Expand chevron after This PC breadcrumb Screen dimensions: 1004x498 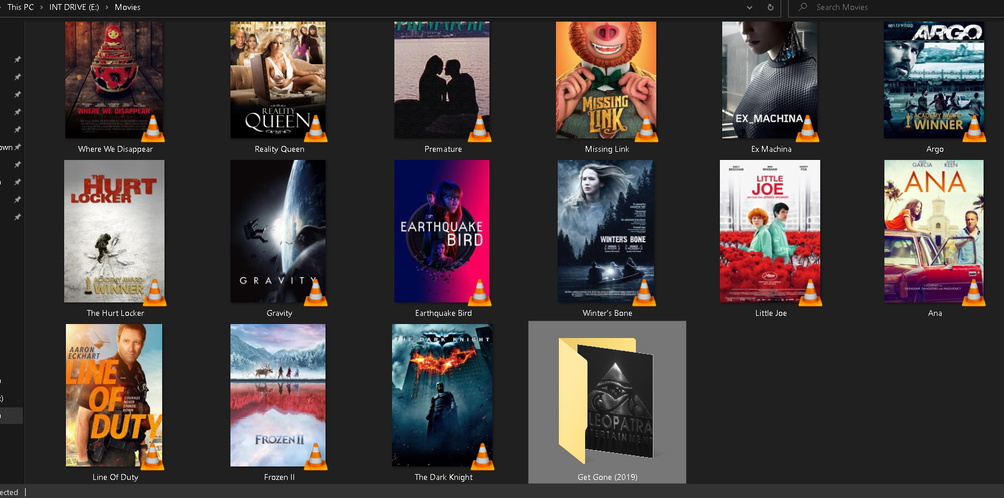(42, 7)
